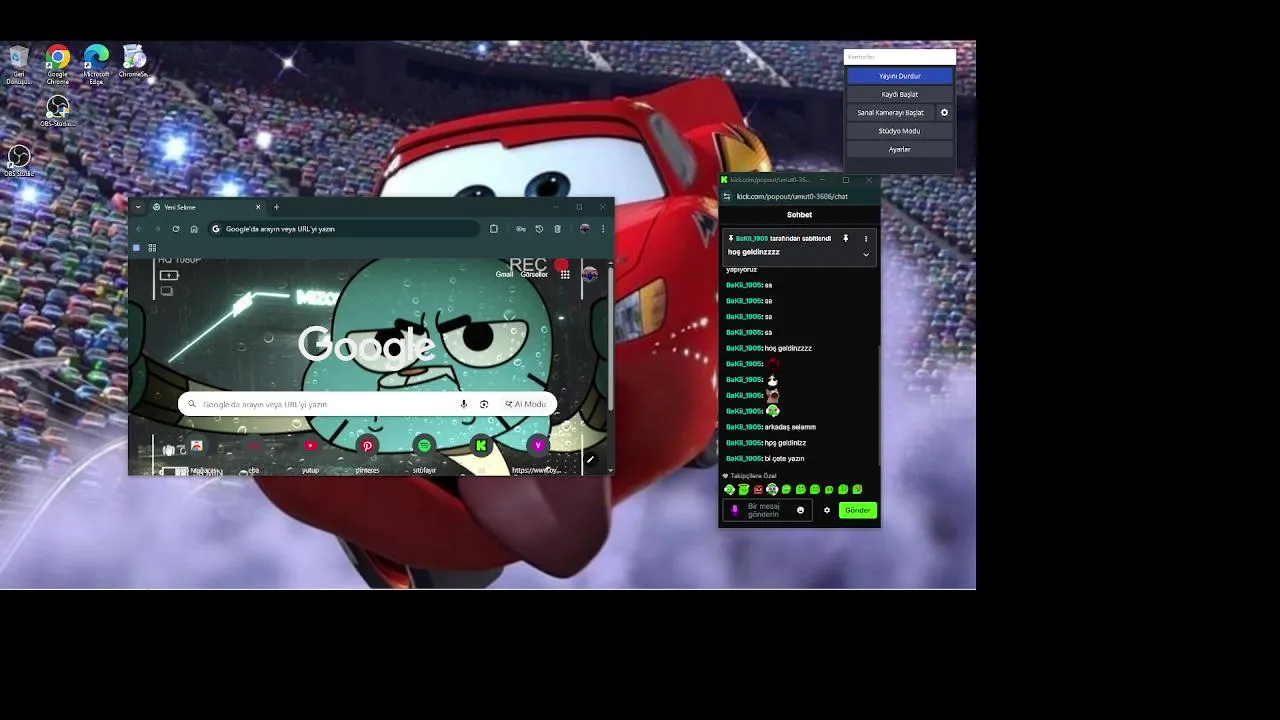Click Sanal Kamerayı Başlat button
1280x720 pixels.
point(890,113)
